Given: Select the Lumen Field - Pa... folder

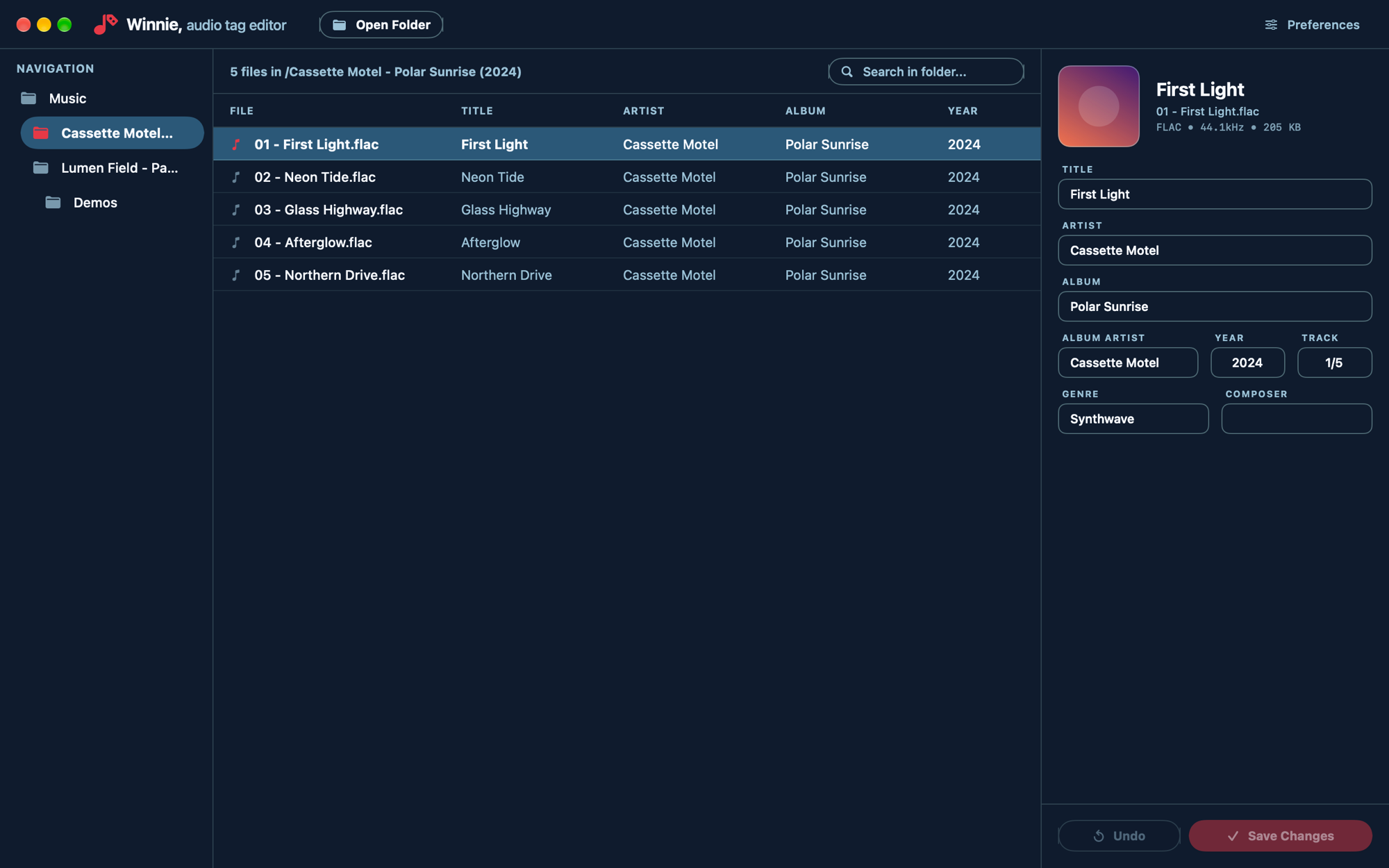Looking at the screenshot, I should (113, 167).
